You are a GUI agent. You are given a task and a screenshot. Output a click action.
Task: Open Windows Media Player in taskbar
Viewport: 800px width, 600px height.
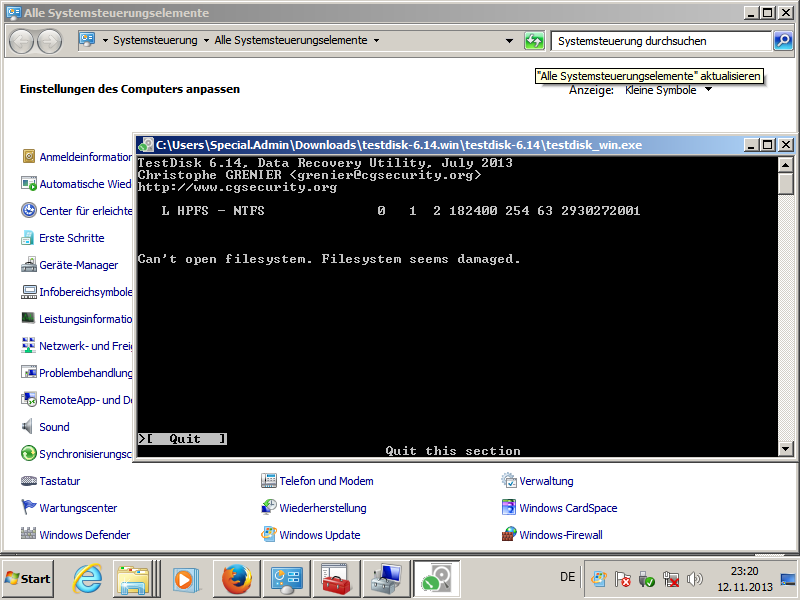[x=185, y=579]
